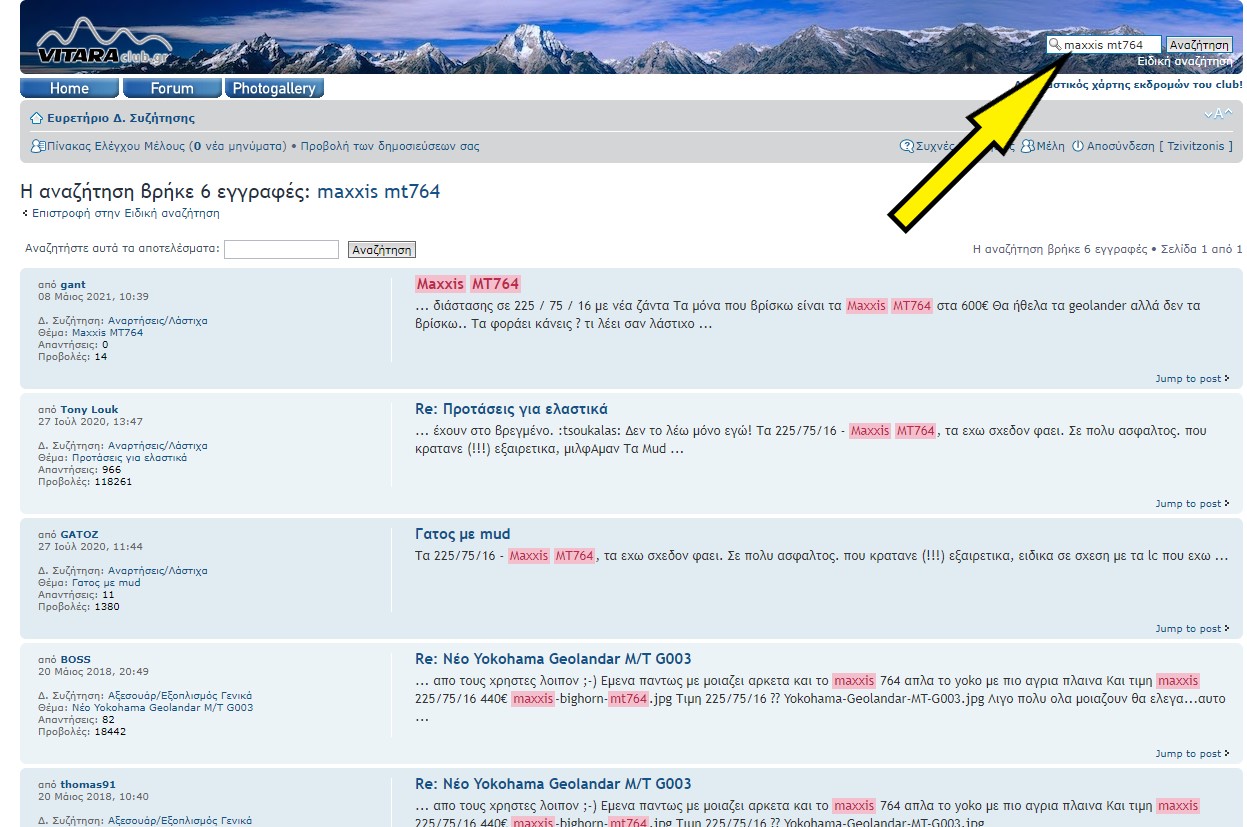Open the Maxxis MT764 topic link under gant
This screenshot has height=827, width=1247.
[x=107, y=333]
